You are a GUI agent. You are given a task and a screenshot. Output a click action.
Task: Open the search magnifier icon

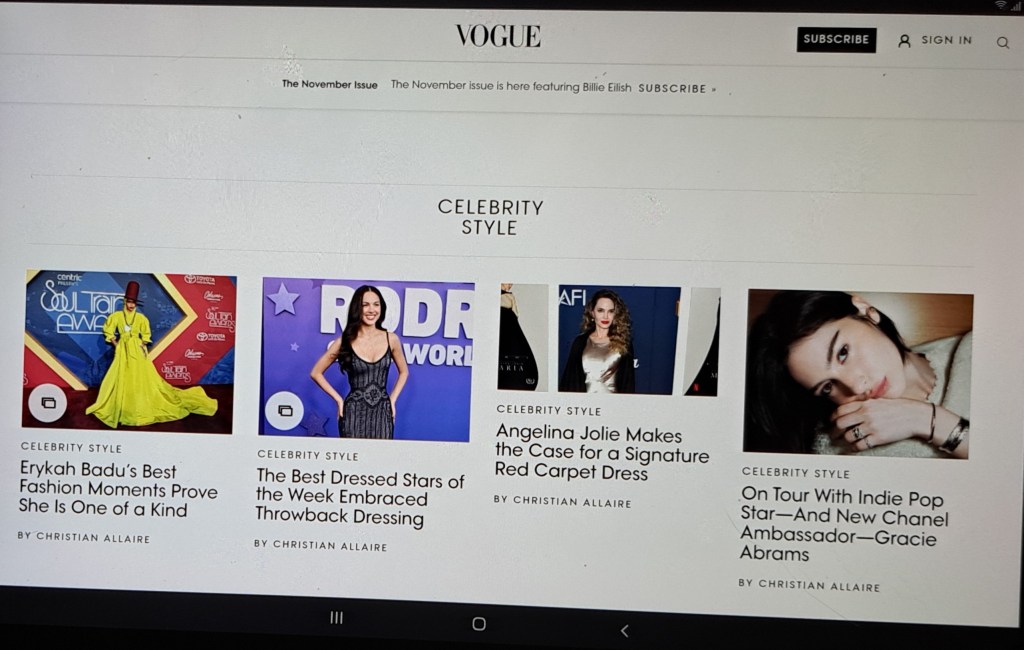[1002, 43]
